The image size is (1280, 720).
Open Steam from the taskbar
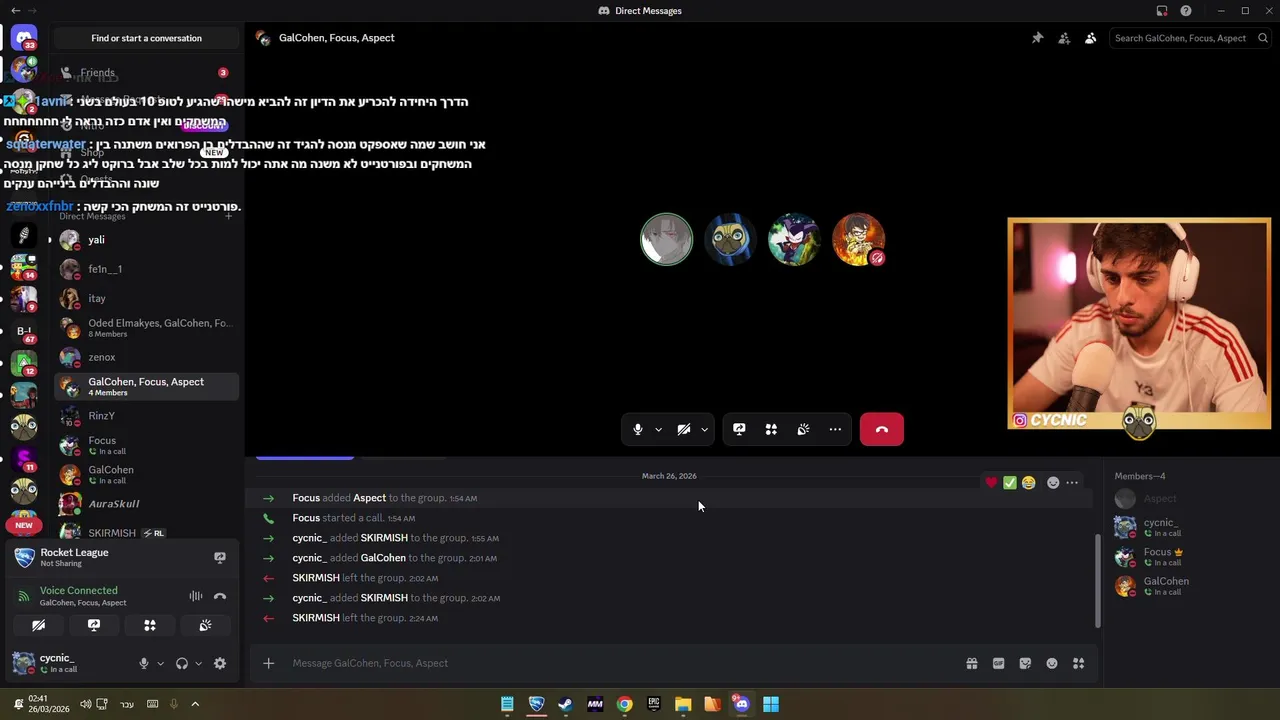[565, 704]
